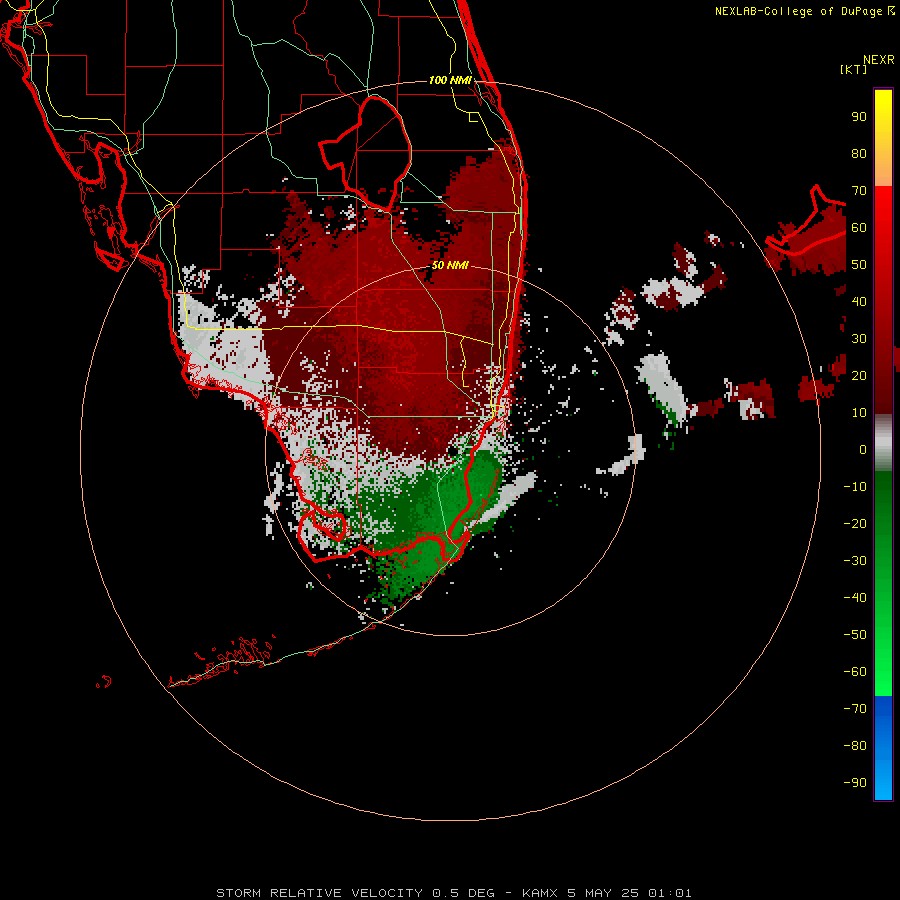Viewport: 900px width, 900px height.
Task: Pick the blue segment of the color bar
Action: click(883, 748)
